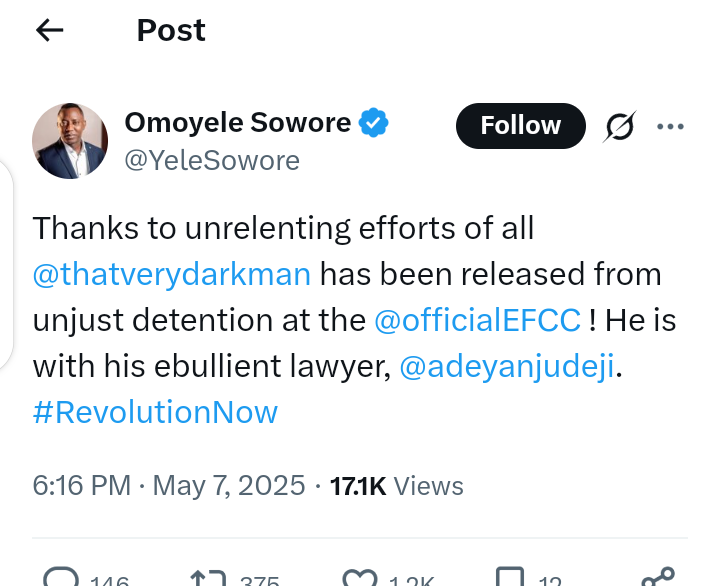
Task: Open the @thatverydarkman mention
Action: tap(171, 274)
